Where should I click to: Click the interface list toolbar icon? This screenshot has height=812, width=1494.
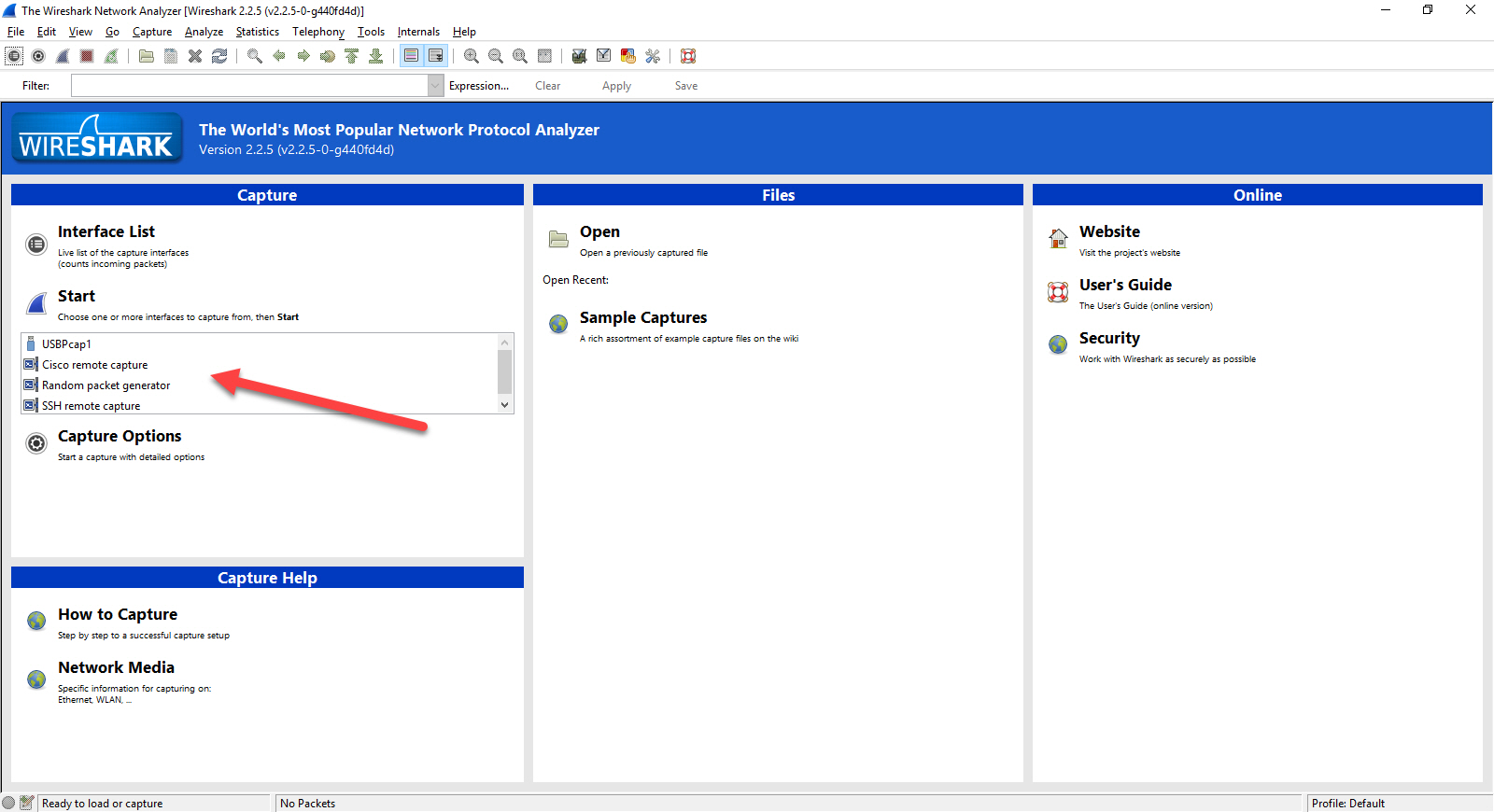[14, 56]
